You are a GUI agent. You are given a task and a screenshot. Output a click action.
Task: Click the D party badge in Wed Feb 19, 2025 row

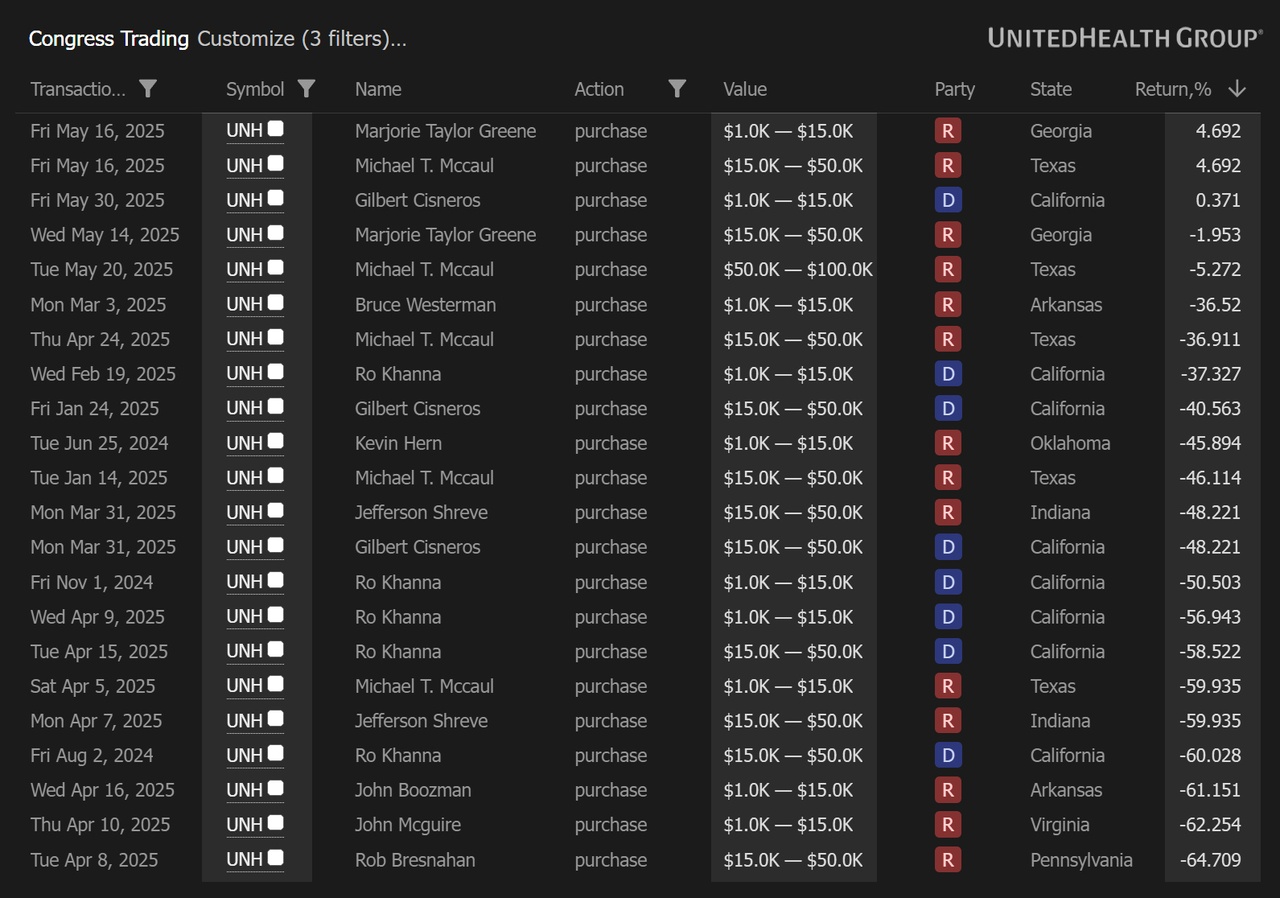[x=947, y=374]
